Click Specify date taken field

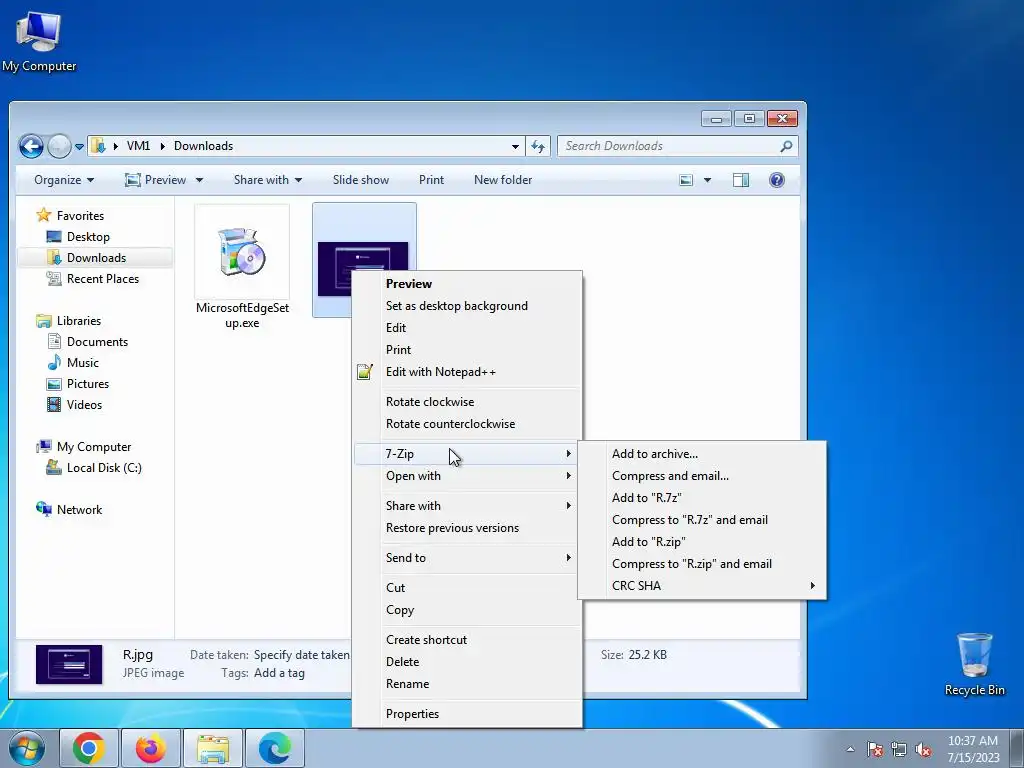pos(301,655)
